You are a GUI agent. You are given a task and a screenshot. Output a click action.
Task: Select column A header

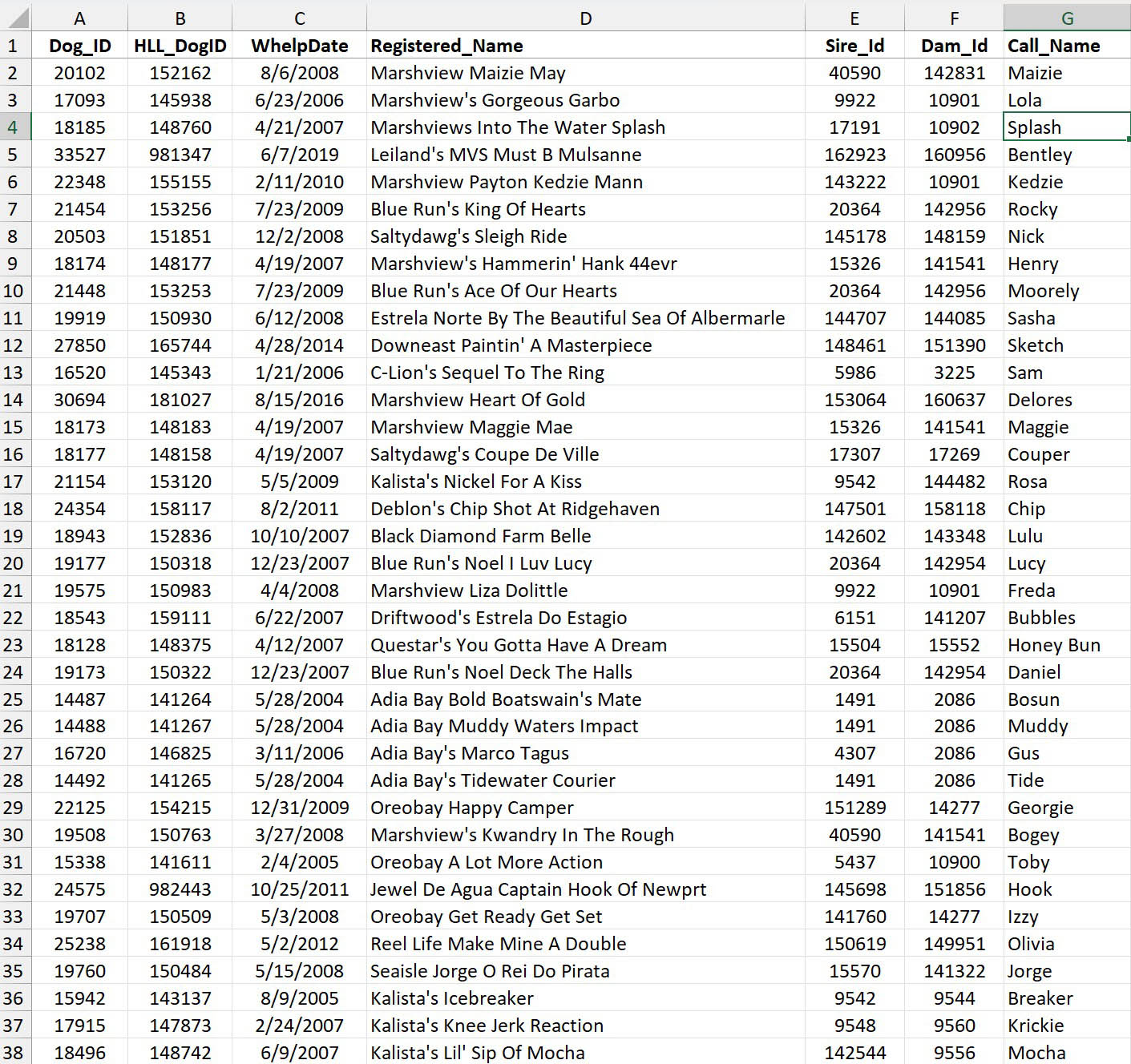point(79,18)
